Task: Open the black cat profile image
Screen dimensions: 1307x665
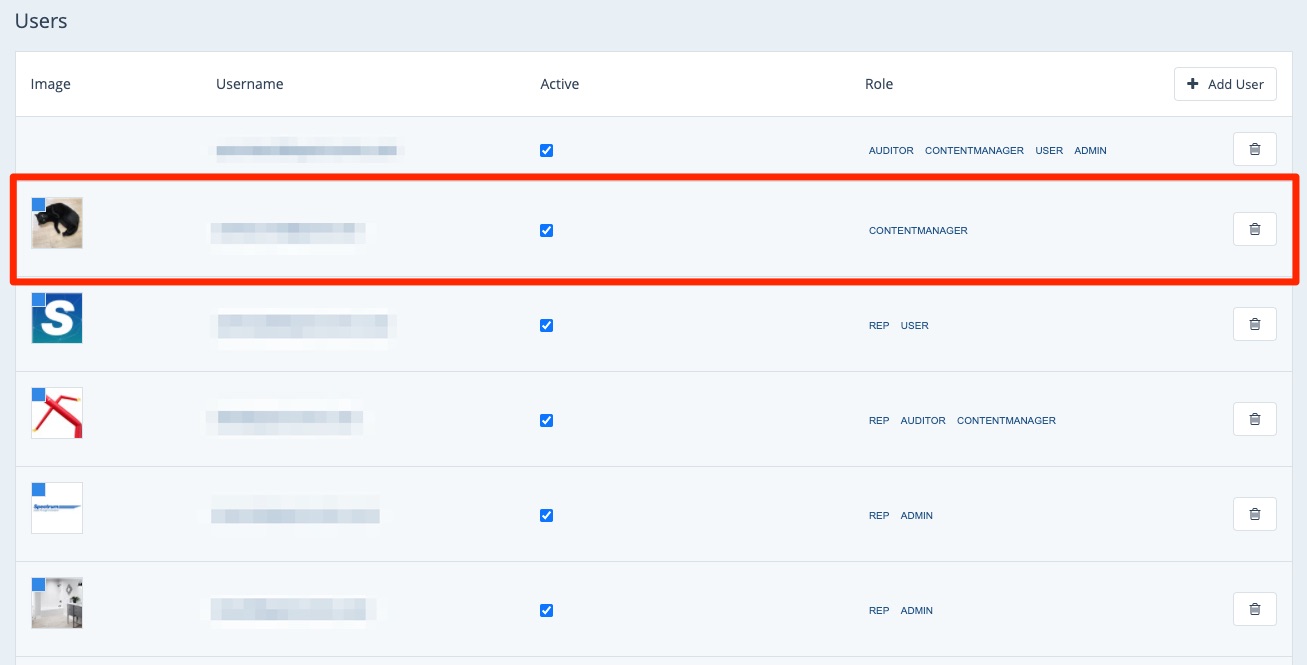Action: tap(59, 225)
